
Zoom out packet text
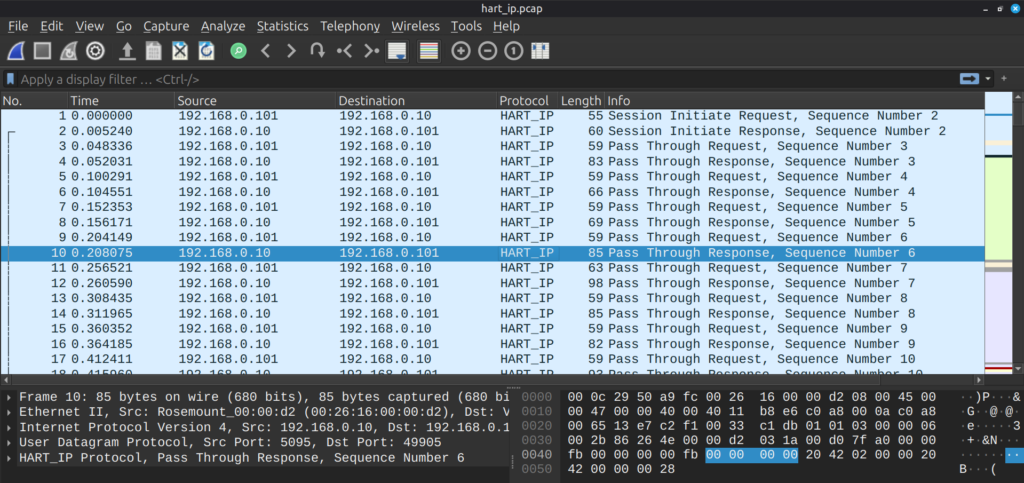pos(487,51)
